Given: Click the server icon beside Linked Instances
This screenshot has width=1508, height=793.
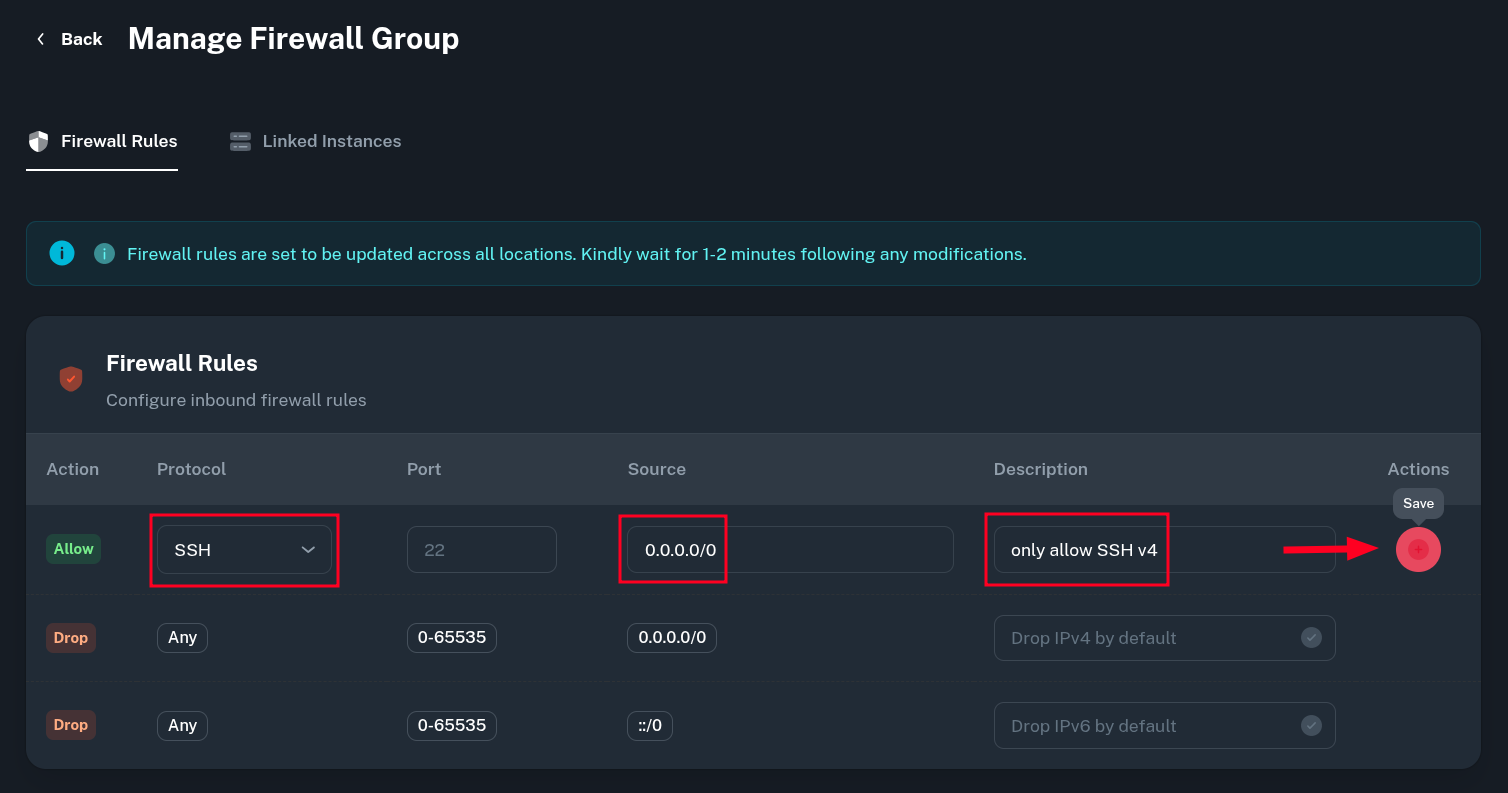Looking at the screenshot, I should 240,141.
